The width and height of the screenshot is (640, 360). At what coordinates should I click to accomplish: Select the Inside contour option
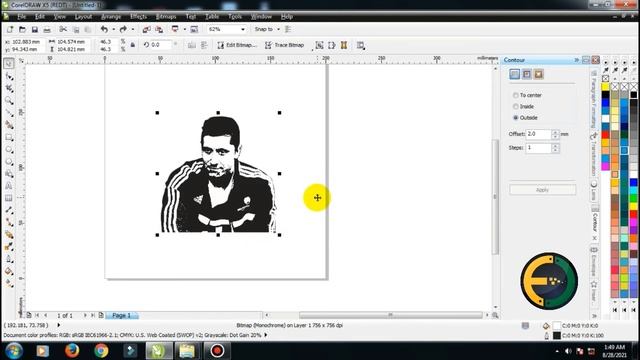(x=523, y=107)
